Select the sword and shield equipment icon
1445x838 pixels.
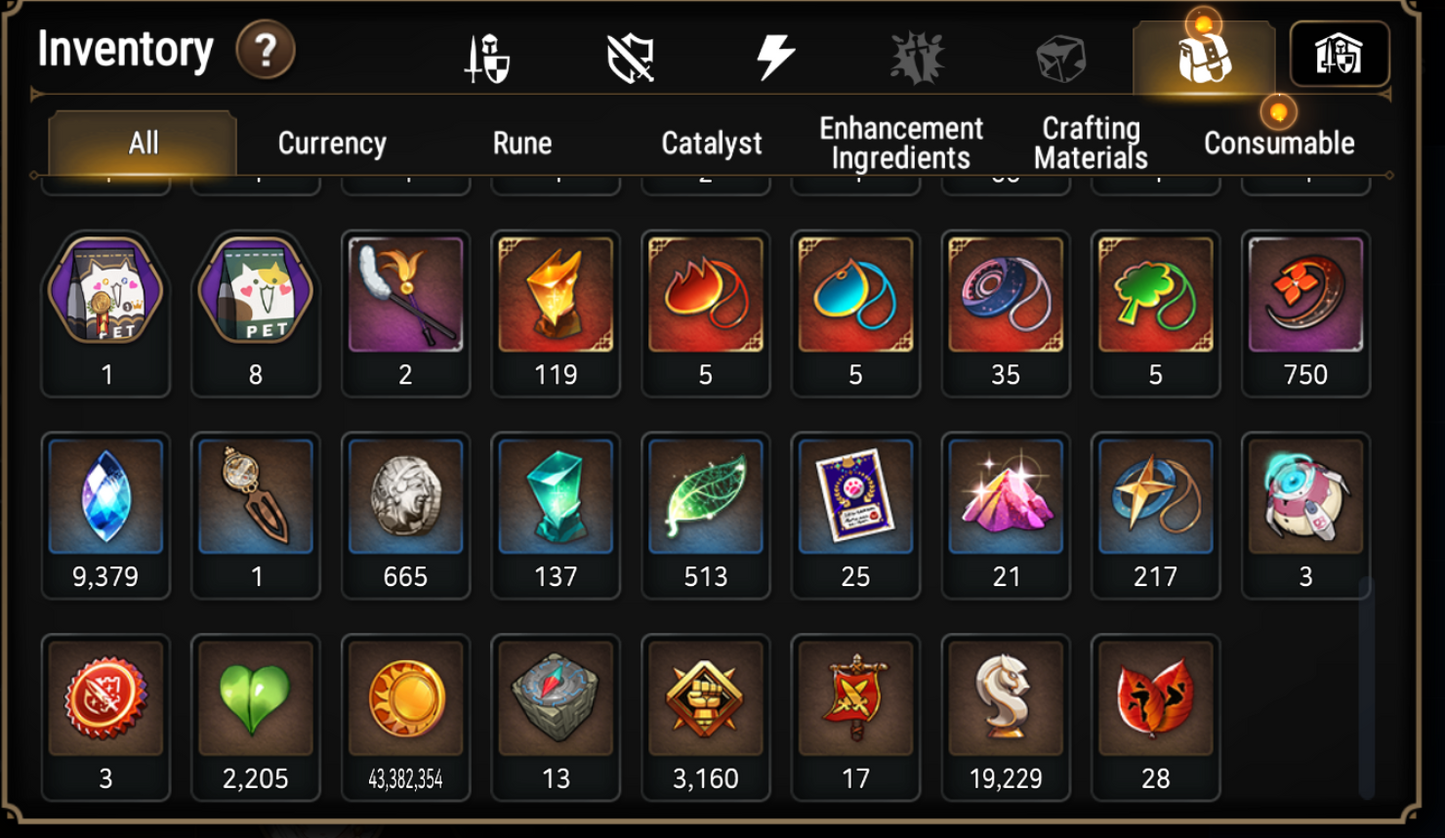pos(487,59)
